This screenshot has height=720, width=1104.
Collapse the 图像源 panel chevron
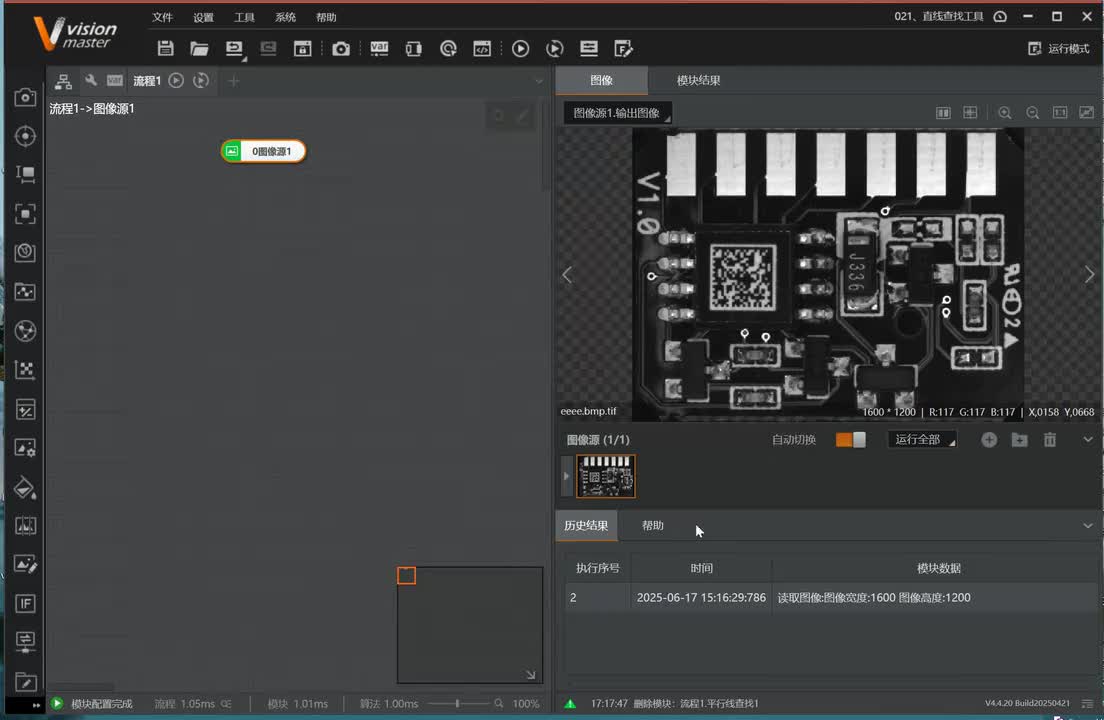[x=1087, y=439]
